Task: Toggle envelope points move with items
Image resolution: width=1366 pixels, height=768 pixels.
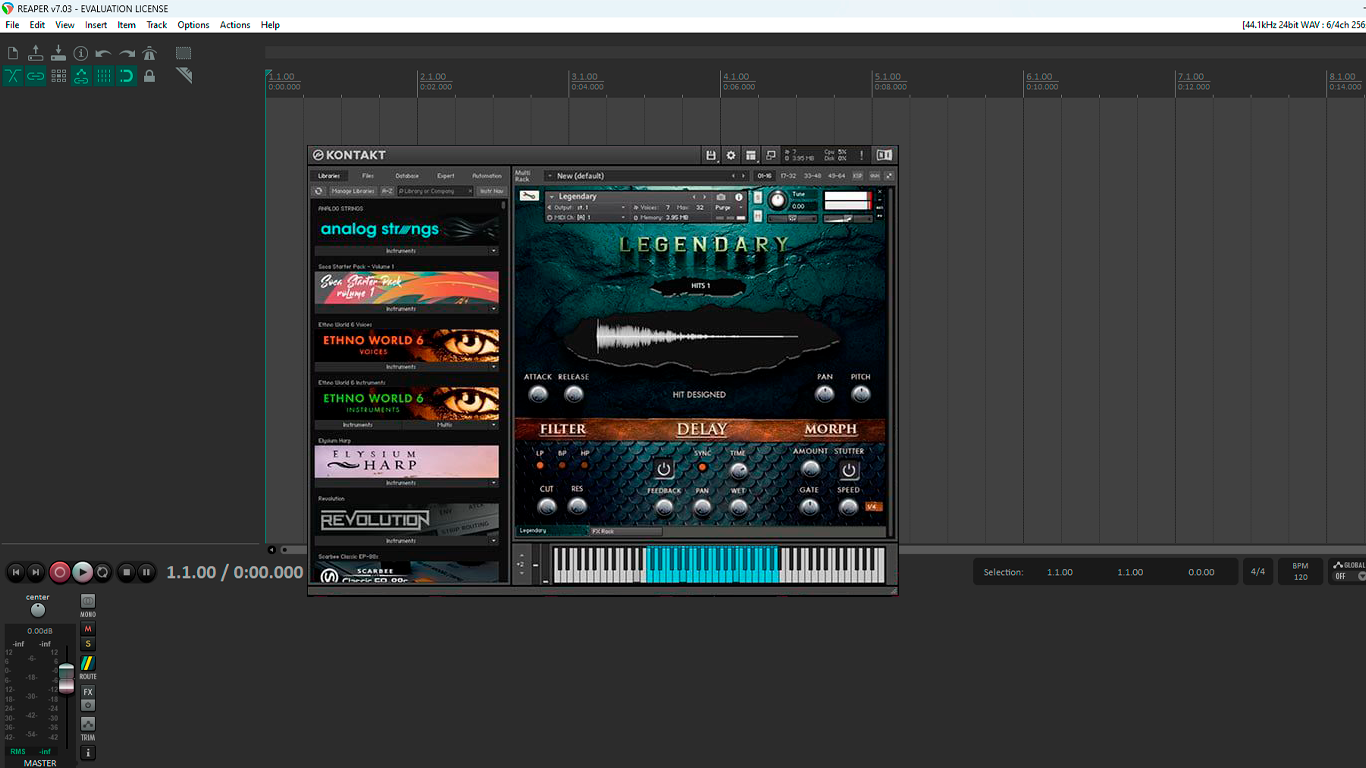Action: coord(81,76)
